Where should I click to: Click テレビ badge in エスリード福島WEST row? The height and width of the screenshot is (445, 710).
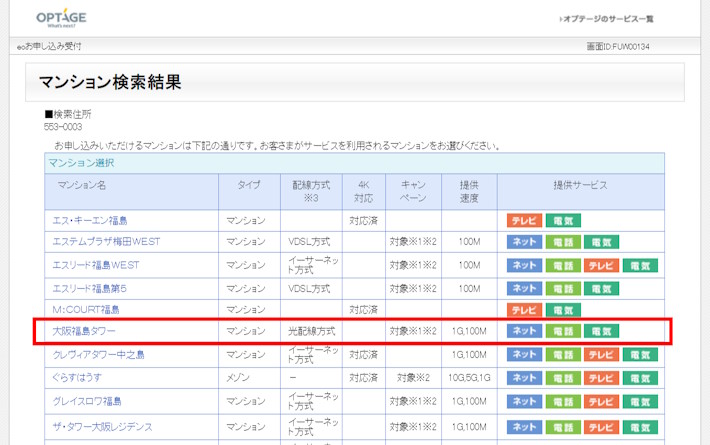[601, 265]
